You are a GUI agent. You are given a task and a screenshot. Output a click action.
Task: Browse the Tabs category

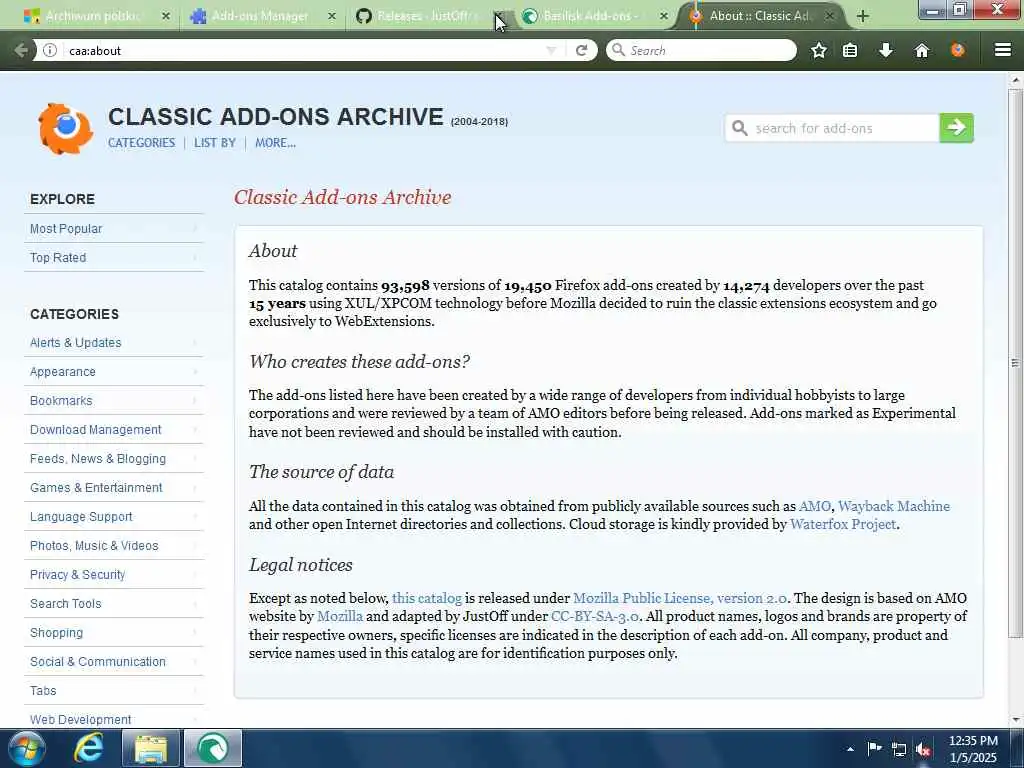click(x=114, y=690)
